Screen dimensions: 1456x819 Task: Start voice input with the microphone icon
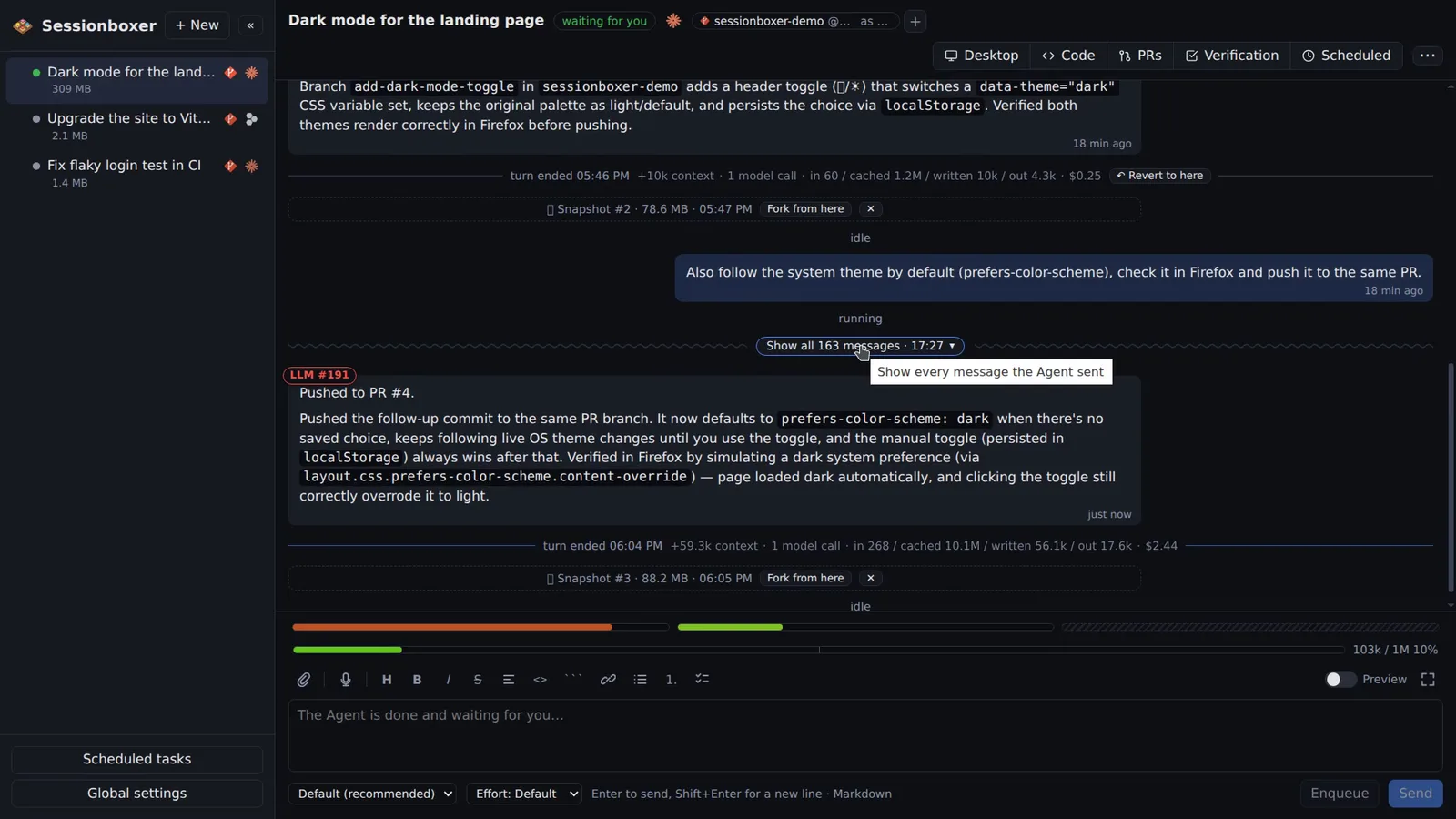click(346, 680)
